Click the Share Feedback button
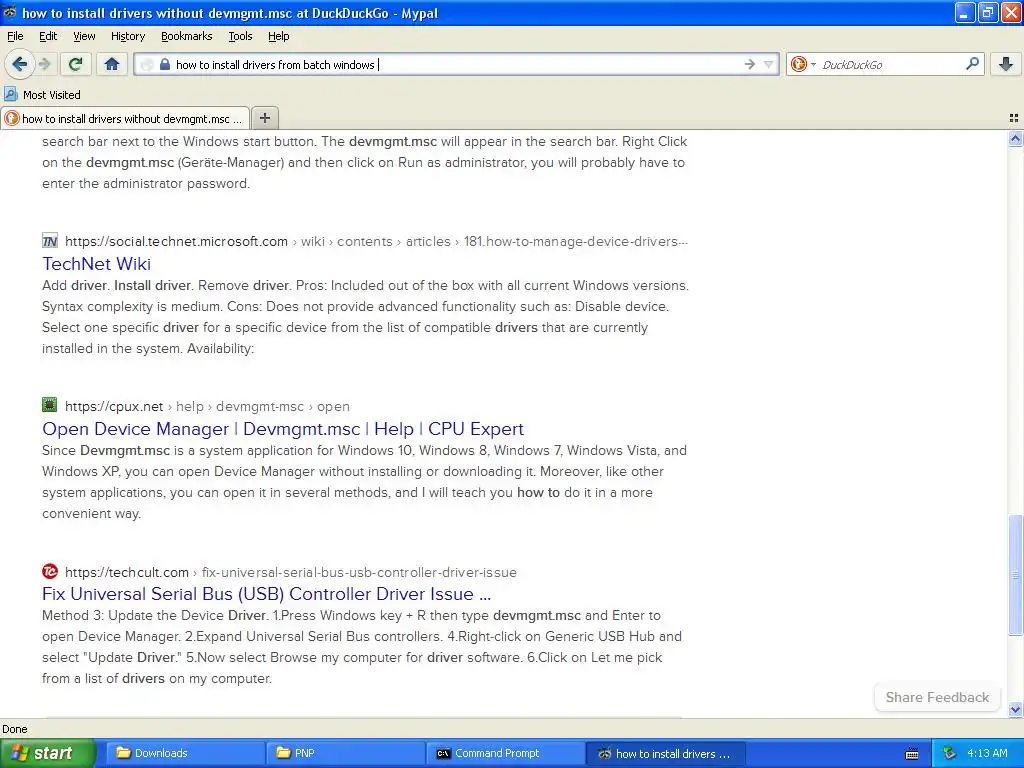Screen dimensions: 1024x768 point(937,697)
